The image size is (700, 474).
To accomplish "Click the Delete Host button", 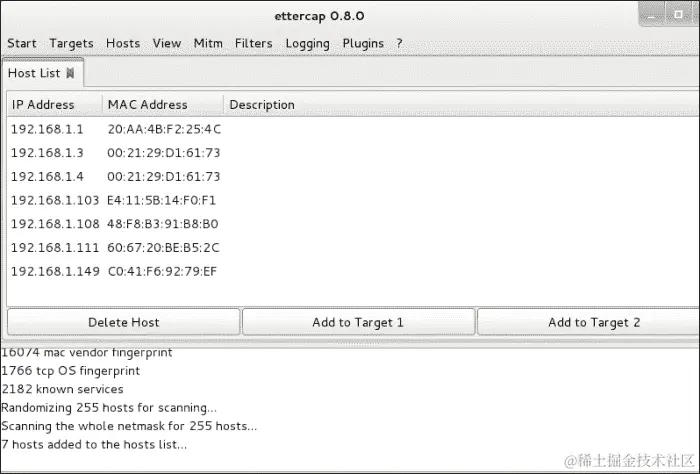I will pos(124,322).
